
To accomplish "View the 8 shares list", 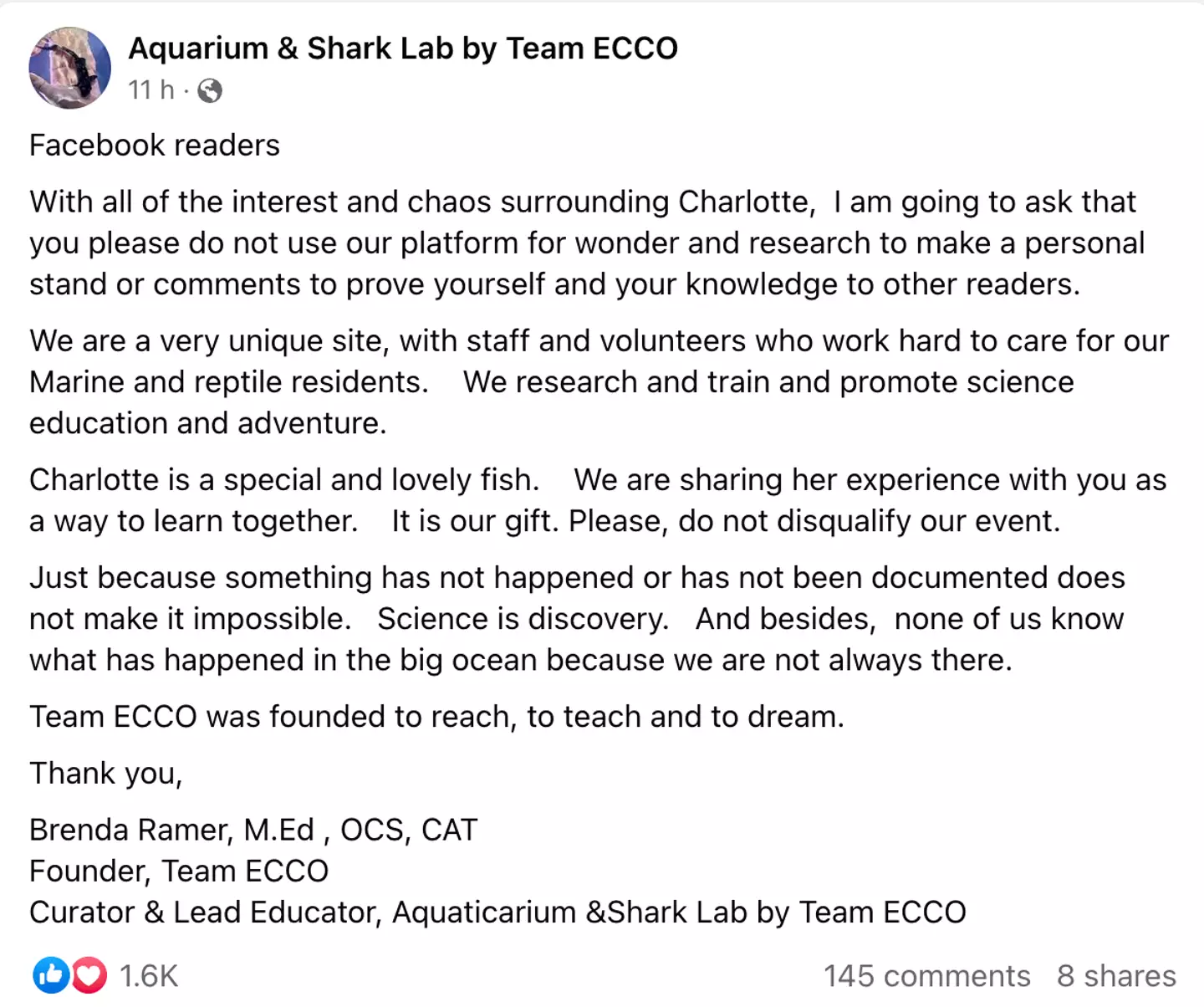I will click(x=1117, y=975).
